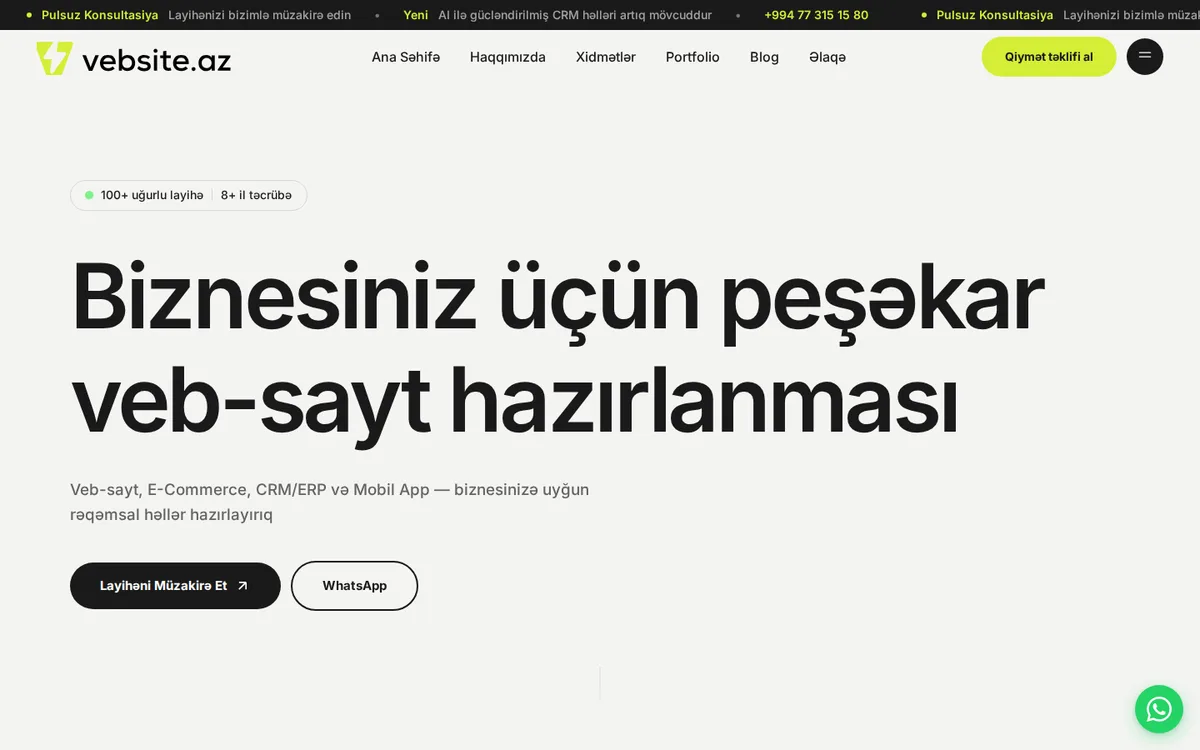Click the subtitle starting Veb-sayt, E-Commerce

[x=330, y=502]
